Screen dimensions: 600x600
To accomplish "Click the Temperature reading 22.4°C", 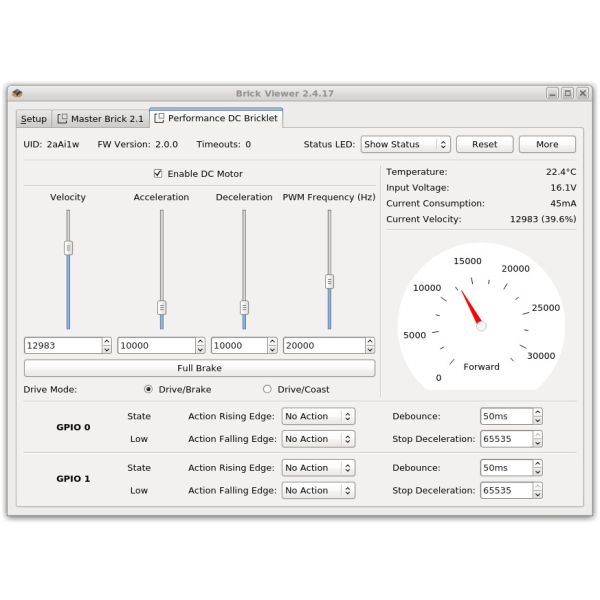I will click(561, 172).
